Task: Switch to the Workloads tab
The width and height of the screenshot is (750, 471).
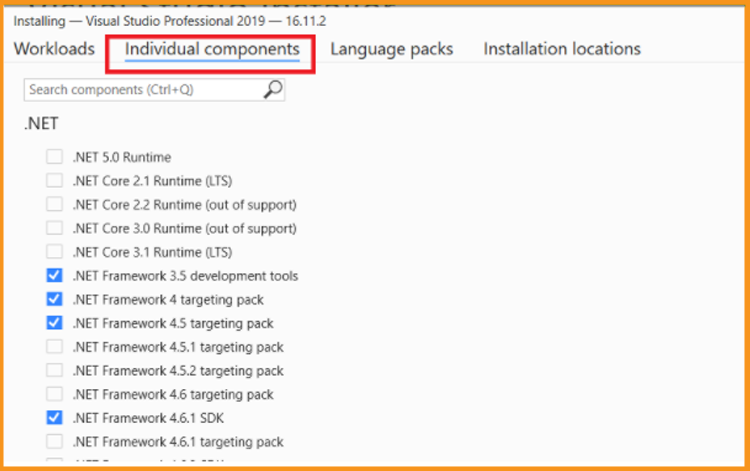Action: [x=54, y=49]
